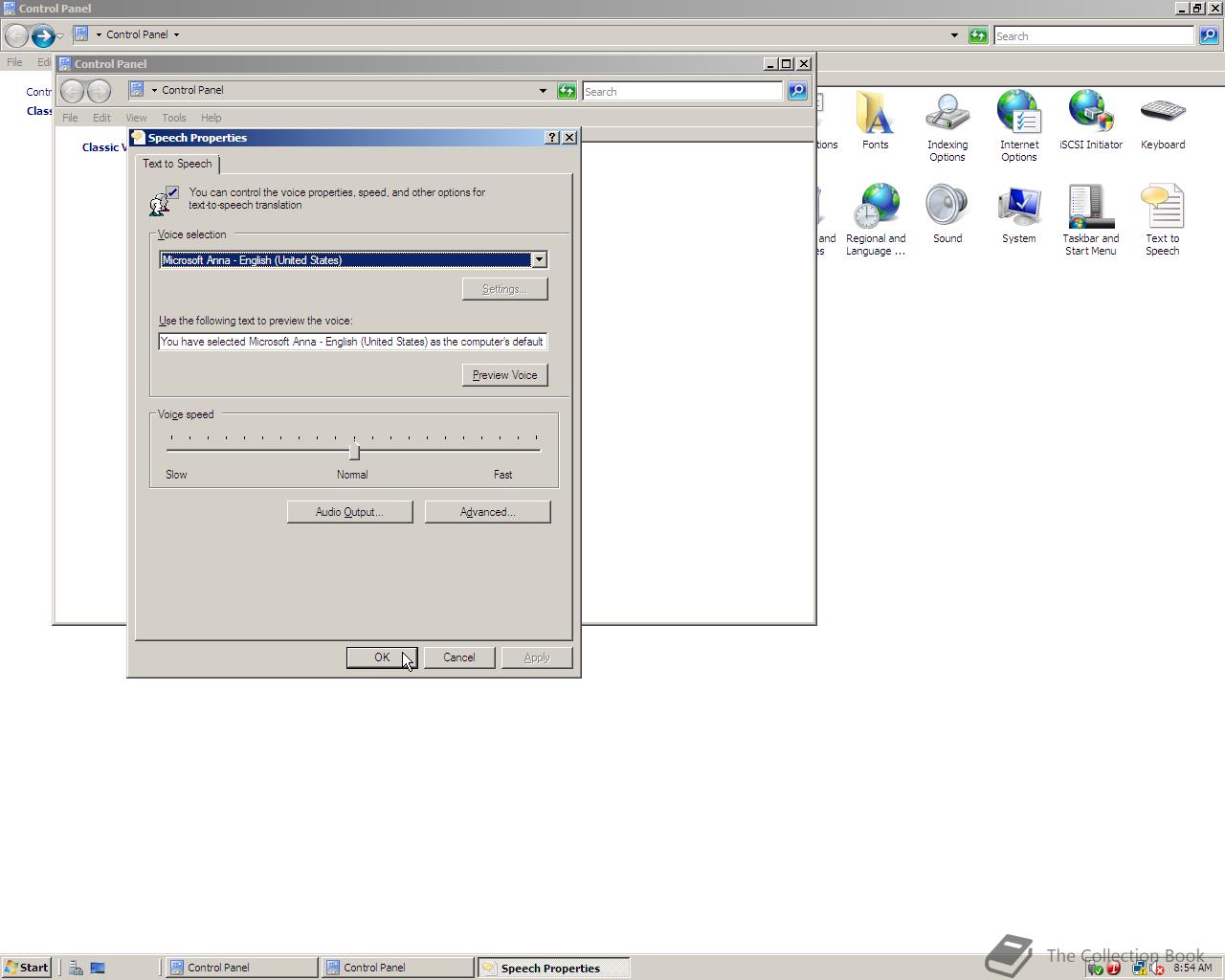Click Speech Properties taskbar button
The height and width of the screenshot is (980, 1225).
click(x=554, y=968)
